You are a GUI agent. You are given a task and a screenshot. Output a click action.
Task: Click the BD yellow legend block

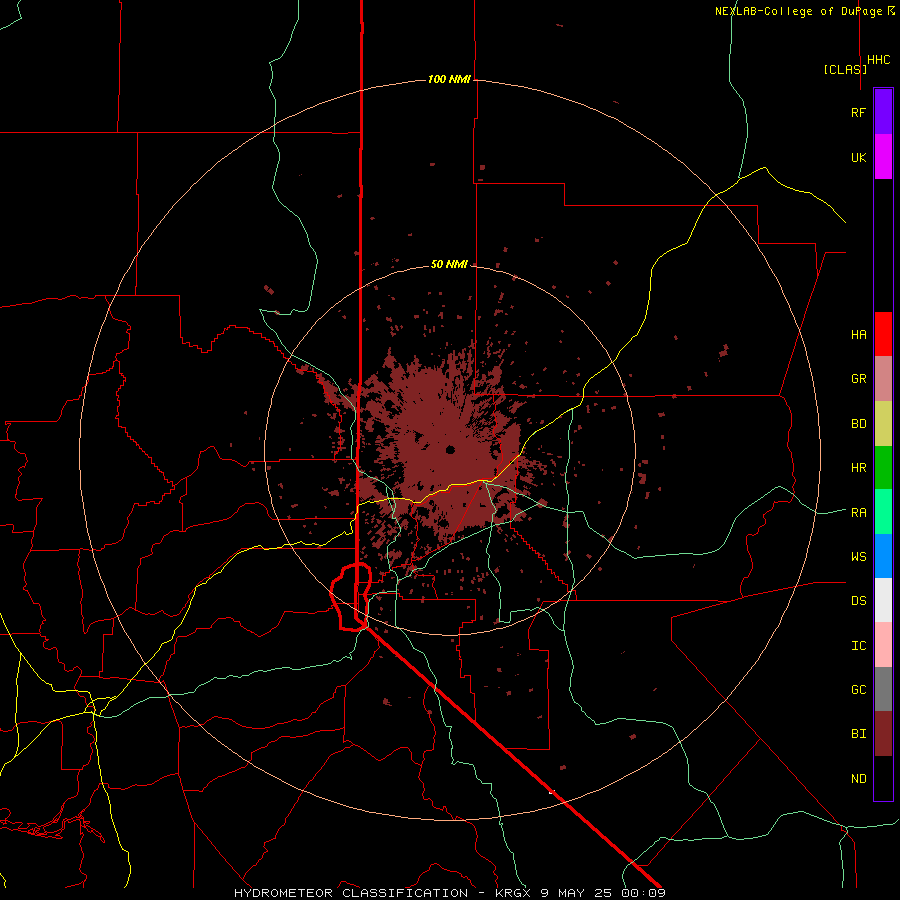point(883,424)
